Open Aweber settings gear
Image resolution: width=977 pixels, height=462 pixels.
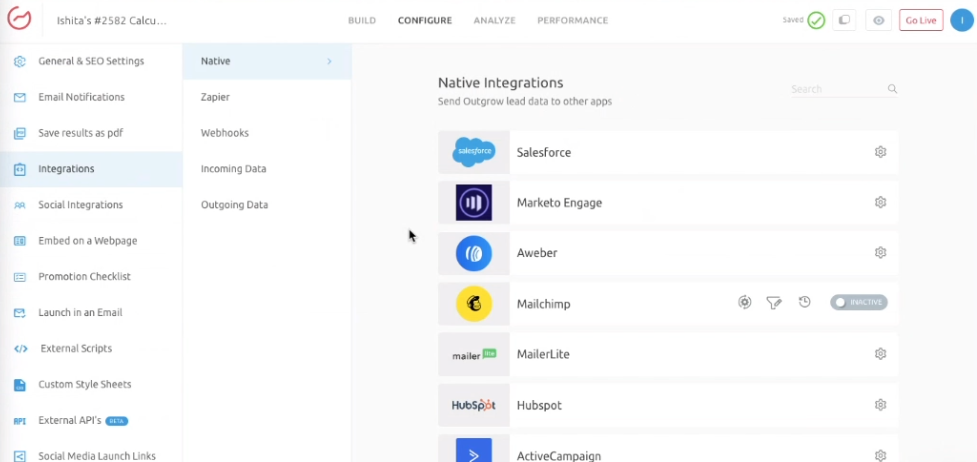[x=880, y=253]
